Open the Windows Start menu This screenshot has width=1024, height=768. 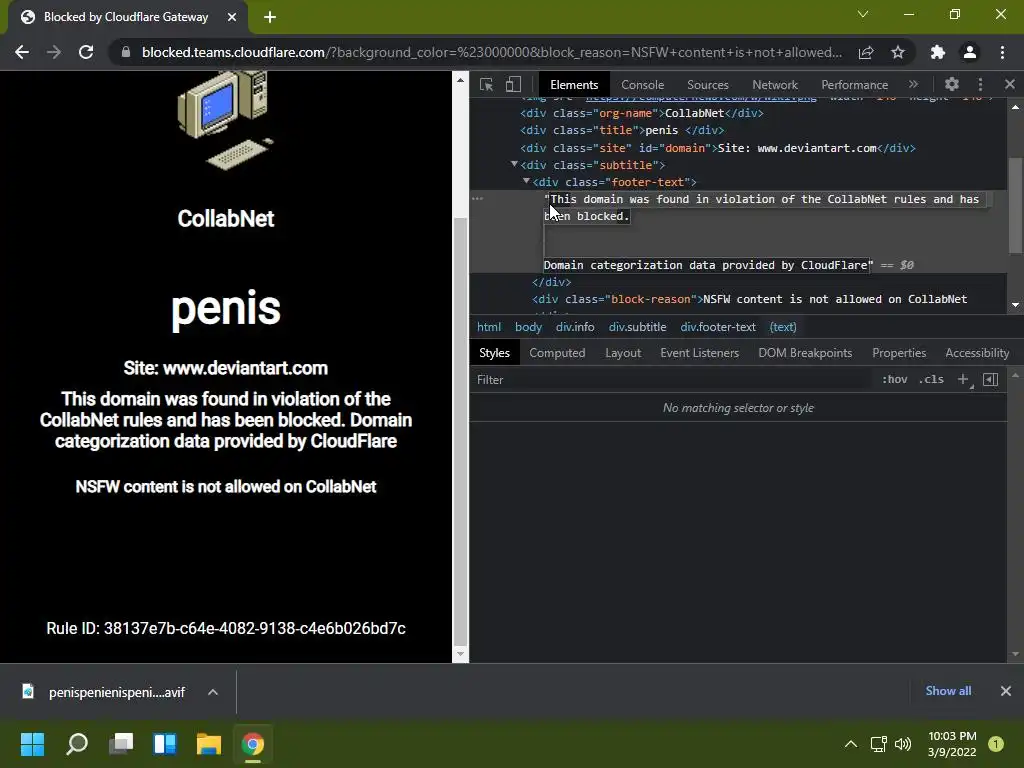click(x=32, y=744)
